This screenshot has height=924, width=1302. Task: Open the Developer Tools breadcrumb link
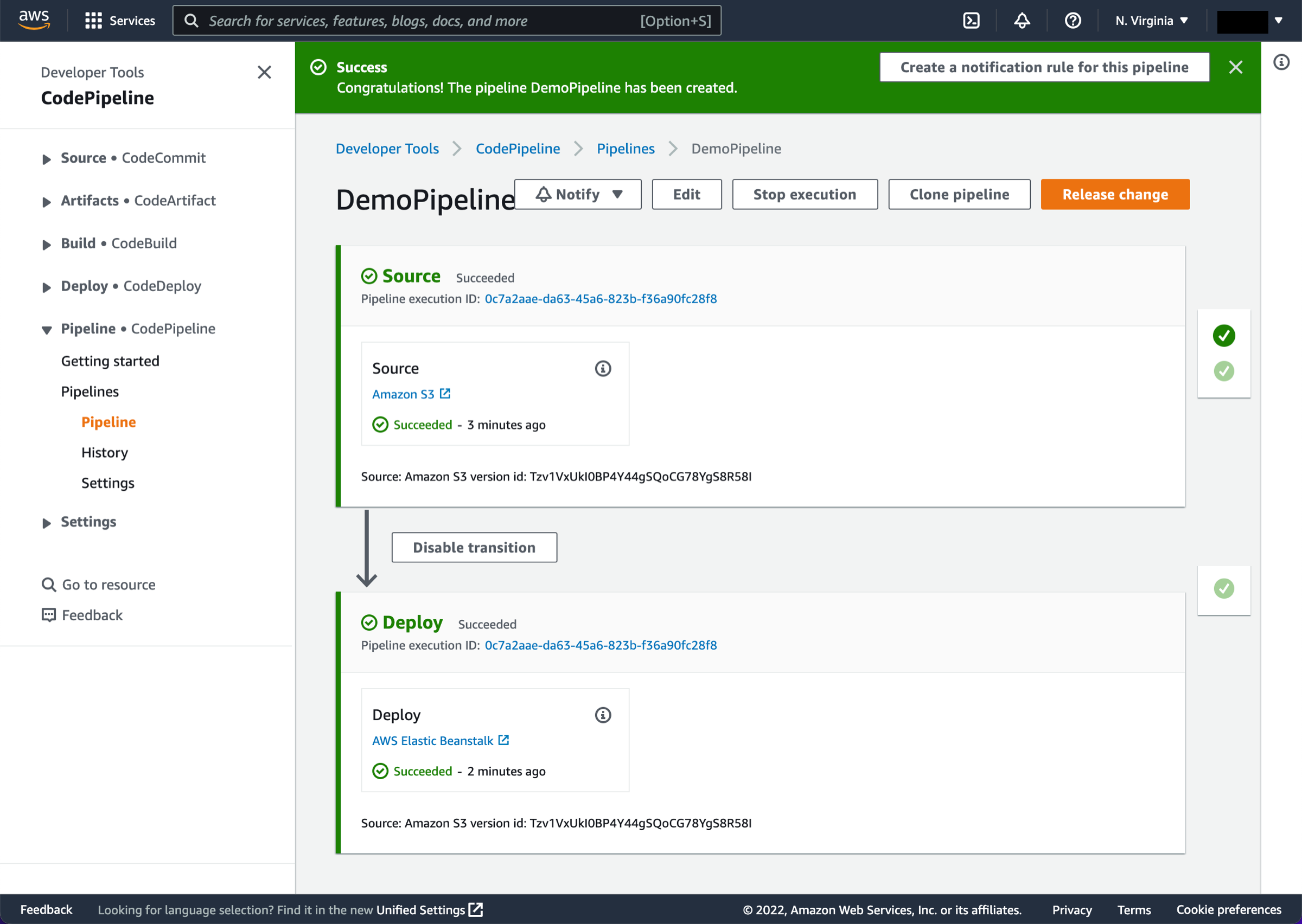pyautogui.click(x=387, y=149)
